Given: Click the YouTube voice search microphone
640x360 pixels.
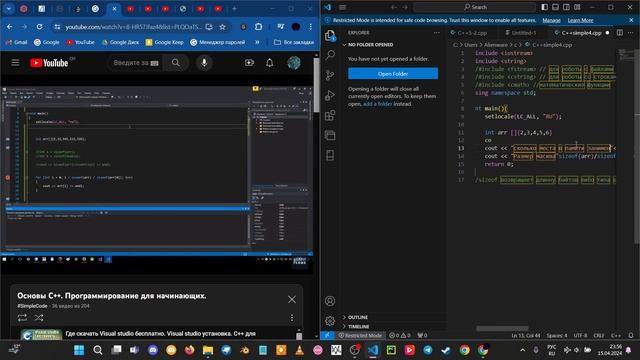Looking at the screenshot, I should pos(204,63).
